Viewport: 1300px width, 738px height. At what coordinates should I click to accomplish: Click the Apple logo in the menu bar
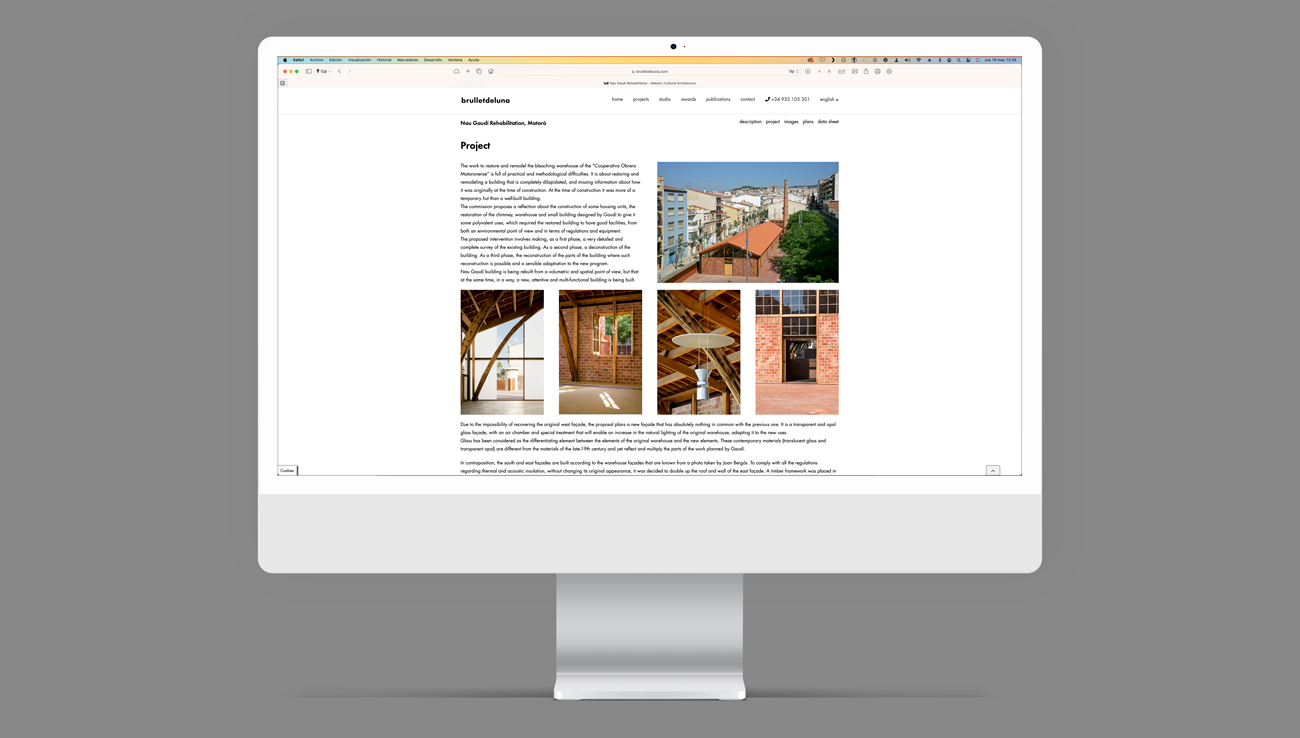284,59
